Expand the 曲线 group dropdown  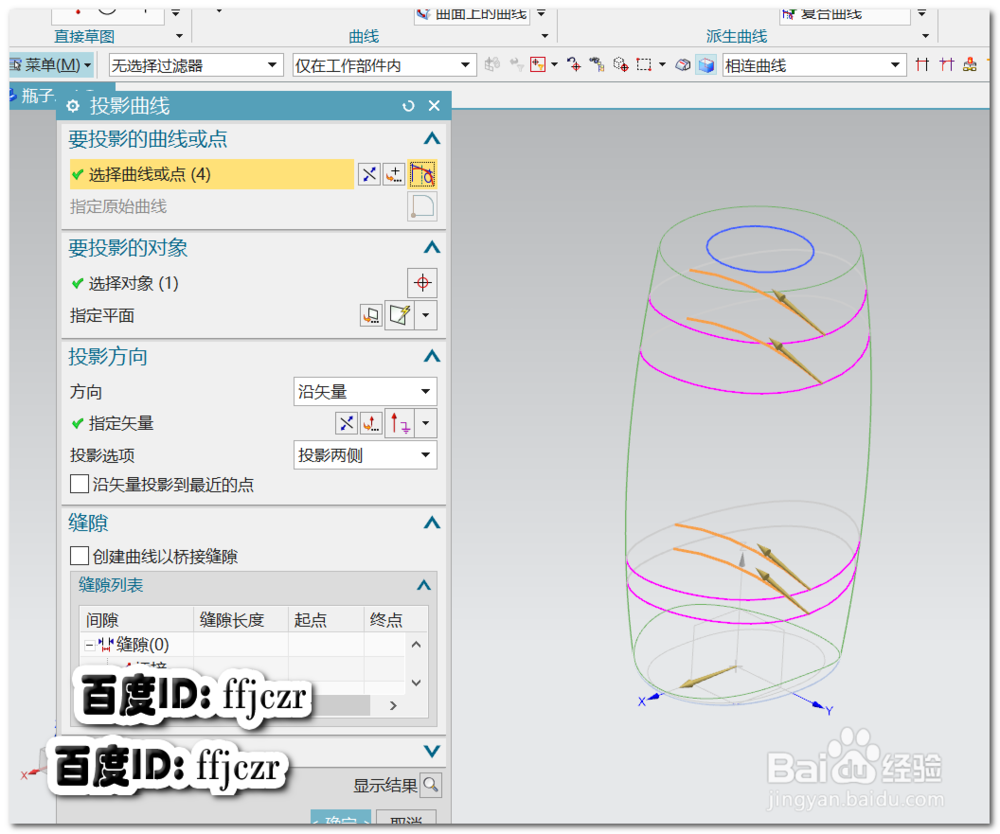pyautogui.click(x=544, y=36)
